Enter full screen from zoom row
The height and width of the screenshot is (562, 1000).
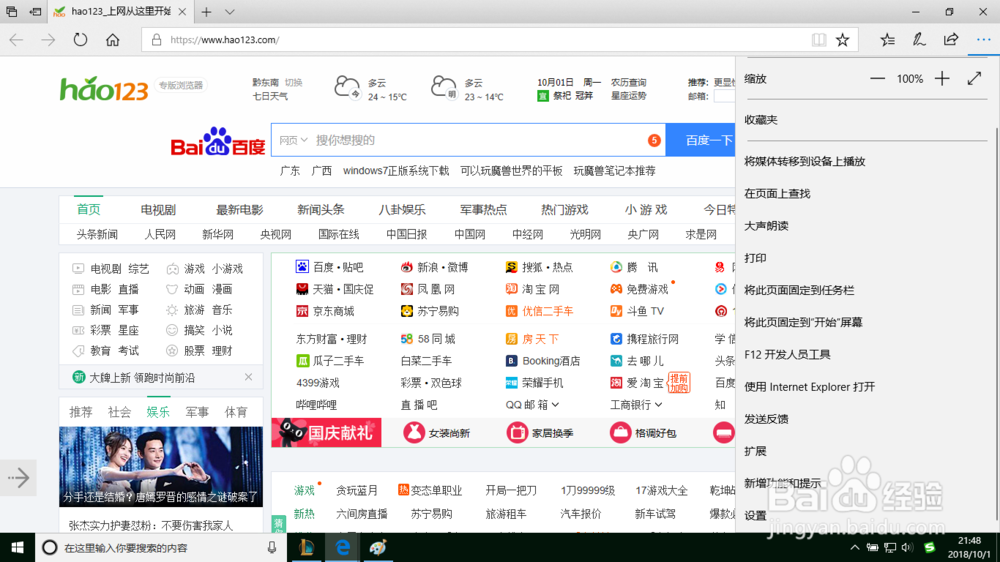pos(974,79)
